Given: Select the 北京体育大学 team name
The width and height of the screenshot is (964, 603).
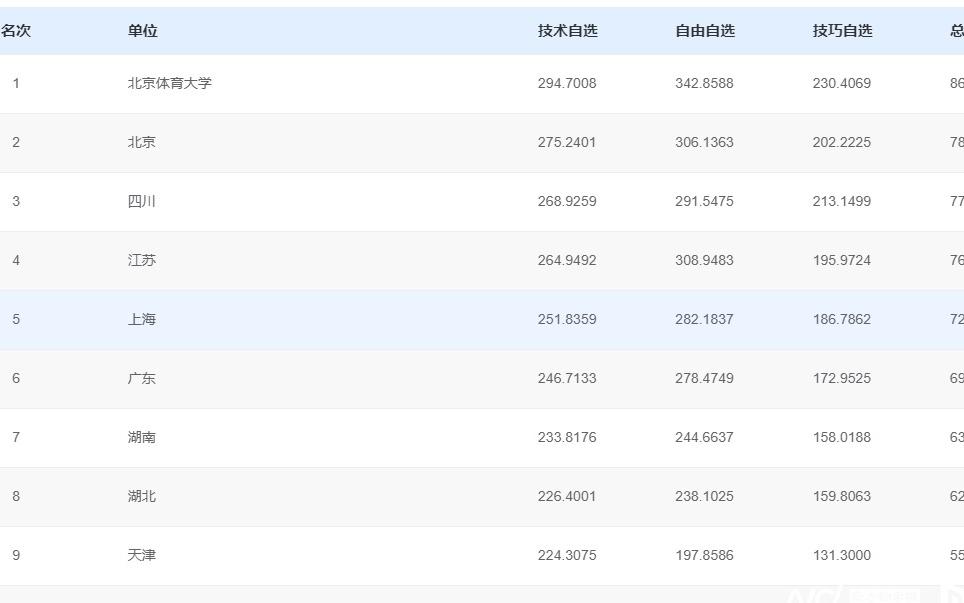Looking at the screenshot, I should coord(169,84).
